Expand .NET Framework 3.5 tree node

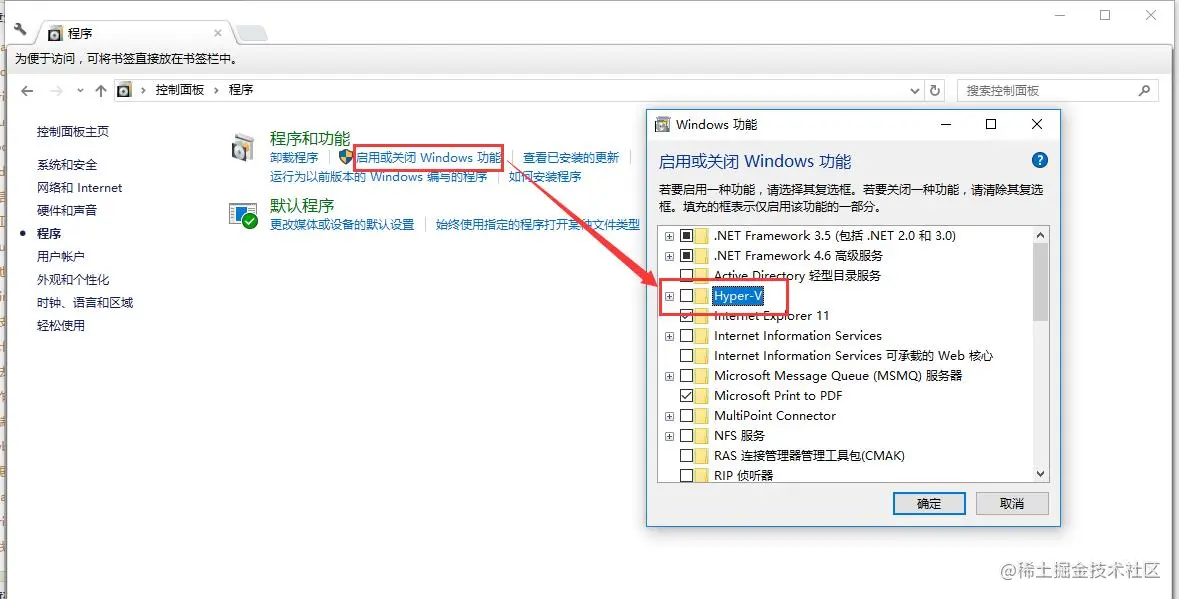coord(669,236)
